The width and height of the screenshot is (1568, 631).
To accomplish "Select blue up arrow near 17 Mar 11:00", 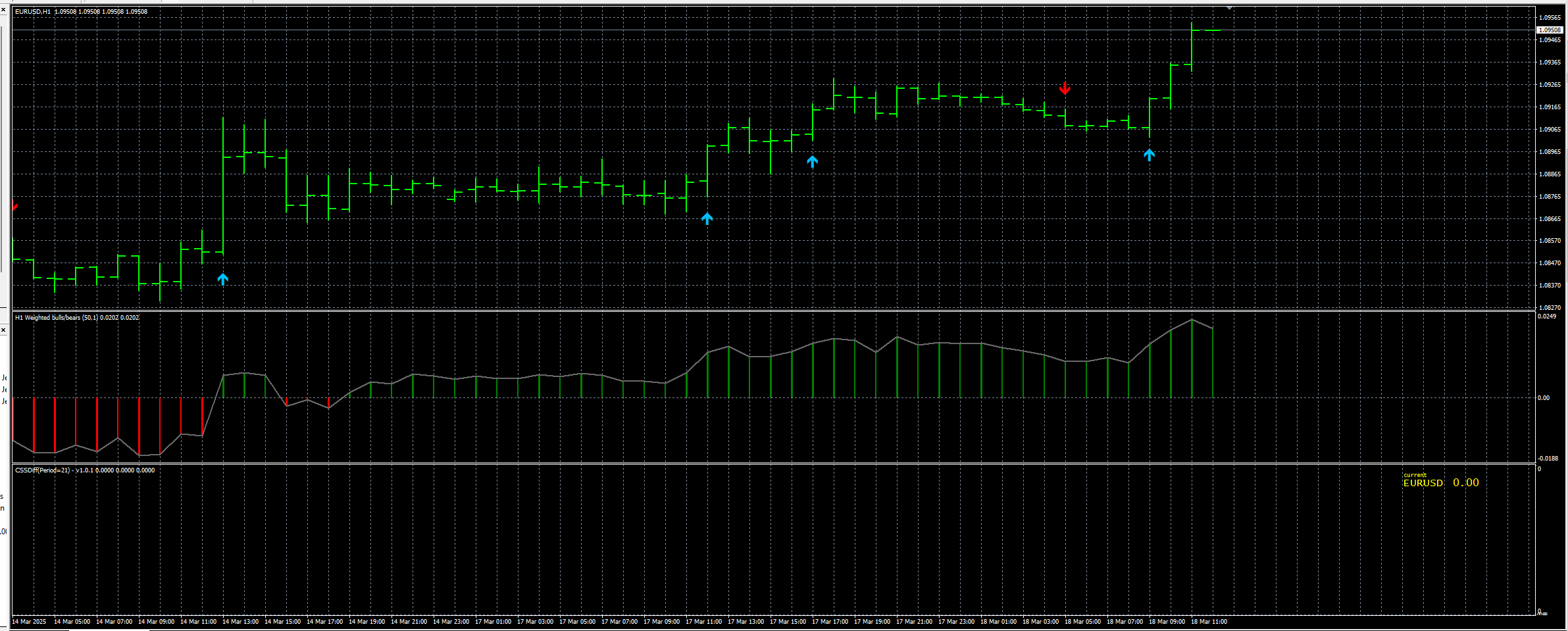I will point(707,219).
